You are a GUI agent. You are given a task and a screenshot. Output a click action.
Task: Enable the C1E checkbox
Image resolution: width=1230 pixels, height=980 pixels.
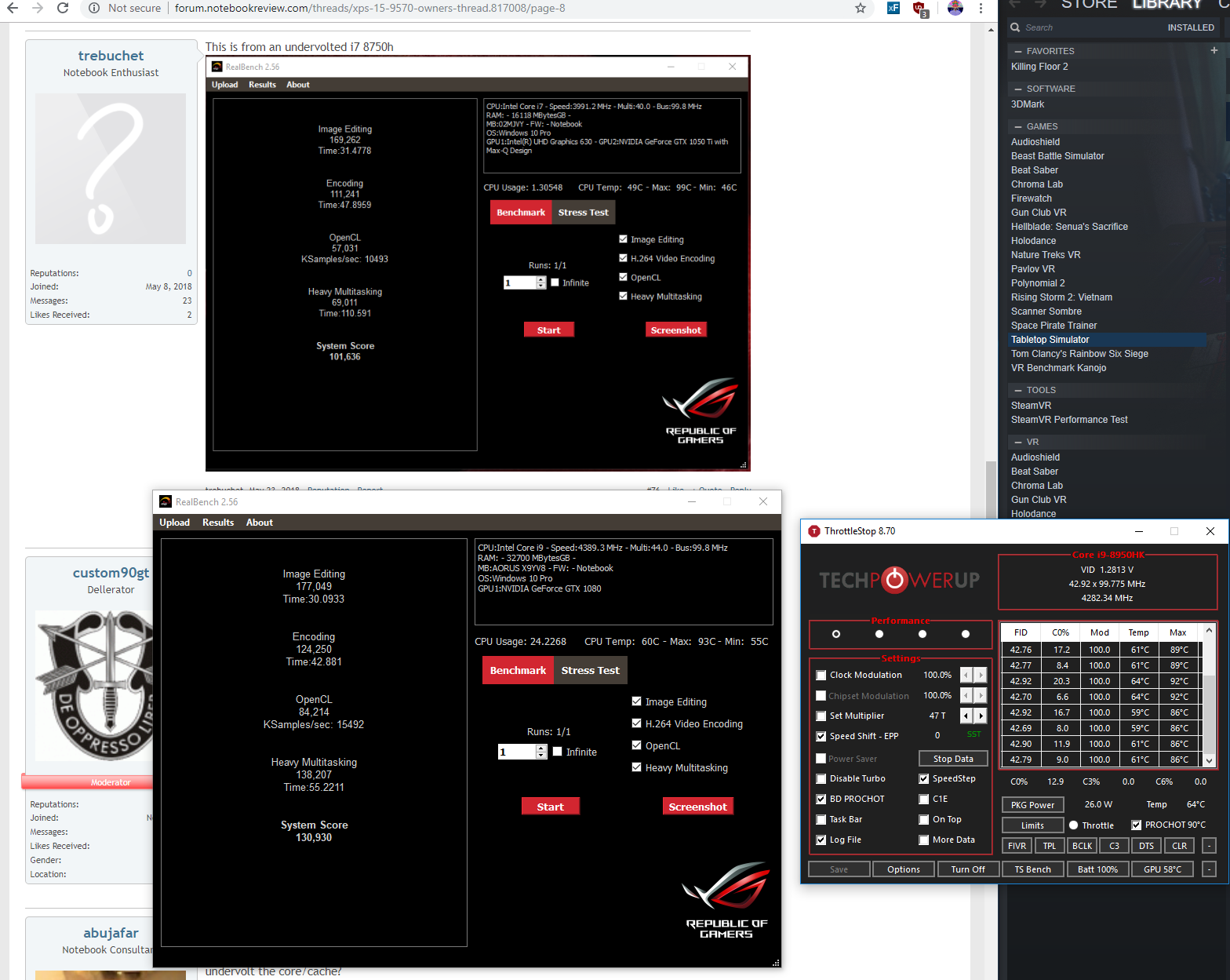(x=924, y=799)
